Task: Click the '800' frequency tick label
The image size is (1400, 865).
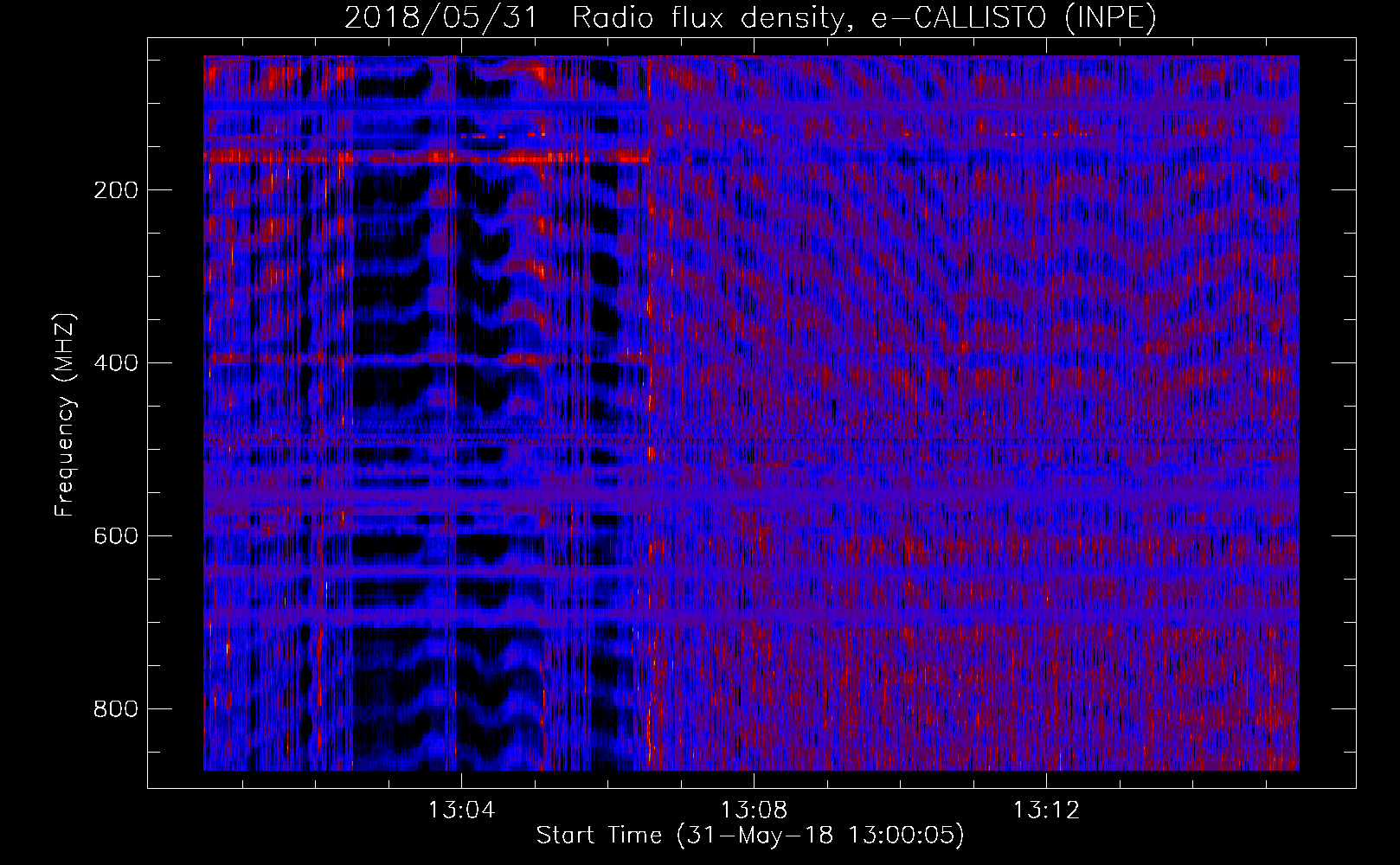Action: click(x=115, y=709)
